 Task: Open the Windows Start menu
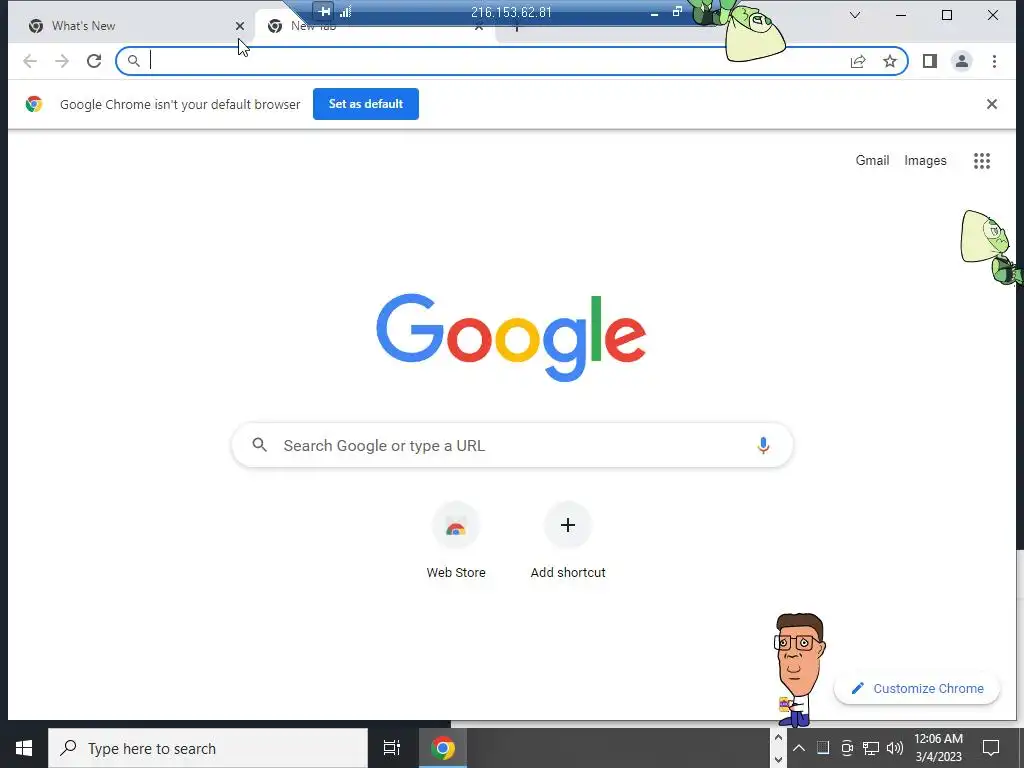(24, 748)
